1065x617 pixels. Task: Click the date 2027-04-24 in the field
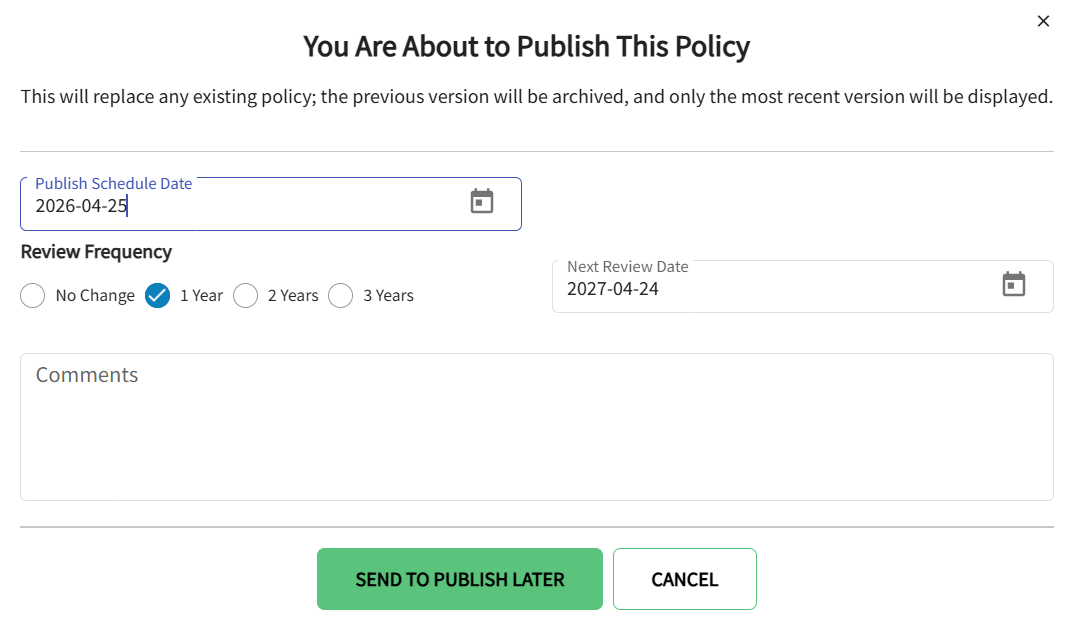(615, 289)
